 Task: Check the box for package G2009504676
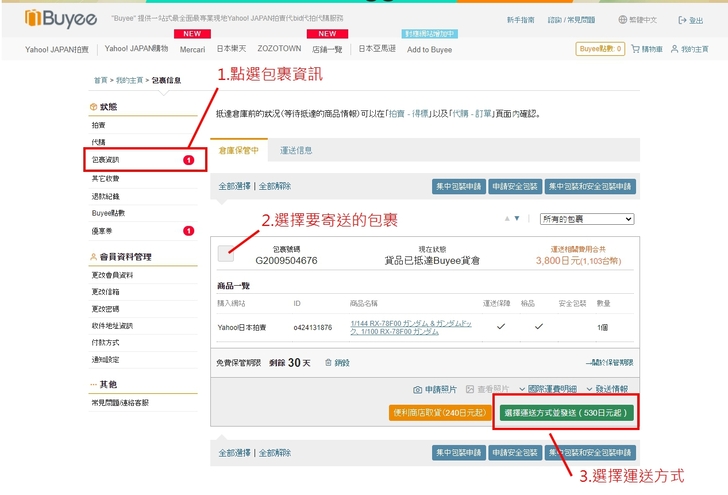tap(226, 254)
